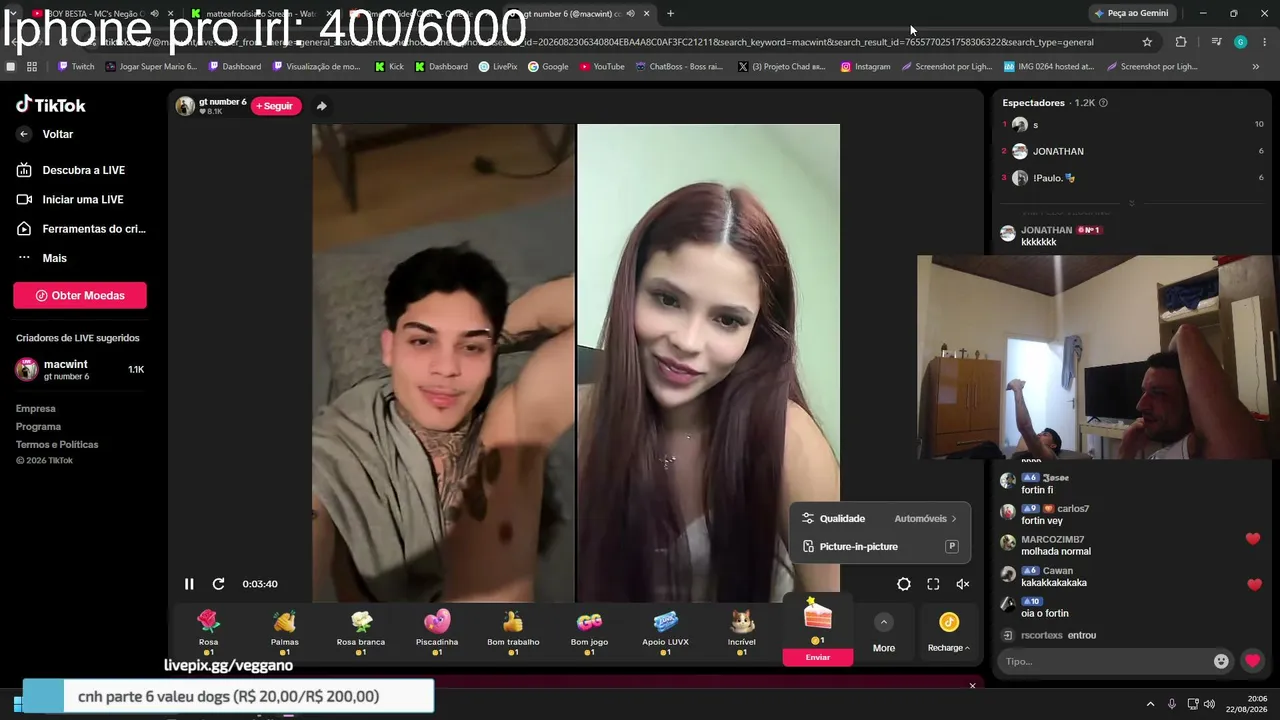Pause the live stream
Image resolution: width=1280 pixels, height=720 pixels.
tap(189, 584)
